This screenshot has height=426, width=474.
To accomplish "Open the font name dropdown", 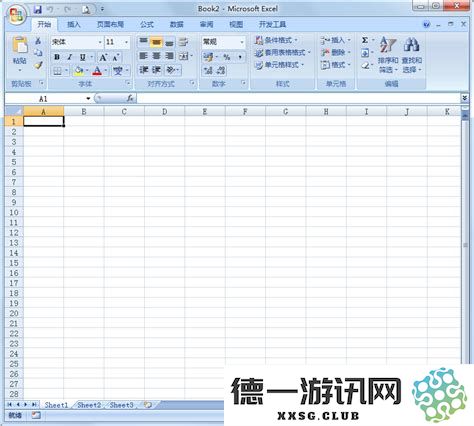I will coord(100,42).
